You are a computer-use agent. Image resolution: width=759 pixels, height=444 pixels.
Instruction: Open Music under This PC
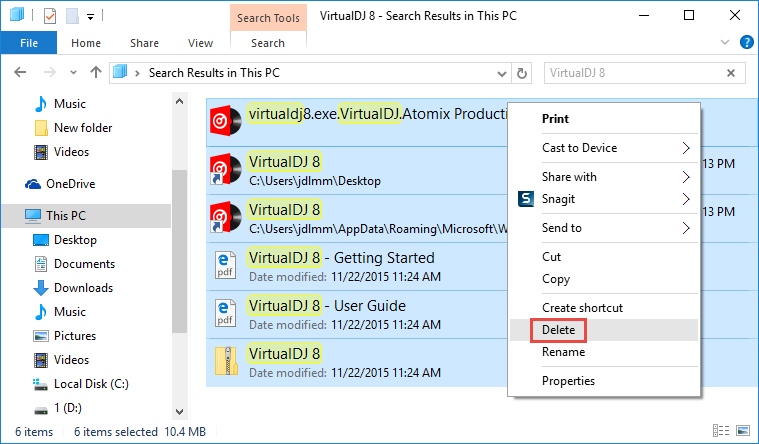pyautogui.click(x=61, y=312)
